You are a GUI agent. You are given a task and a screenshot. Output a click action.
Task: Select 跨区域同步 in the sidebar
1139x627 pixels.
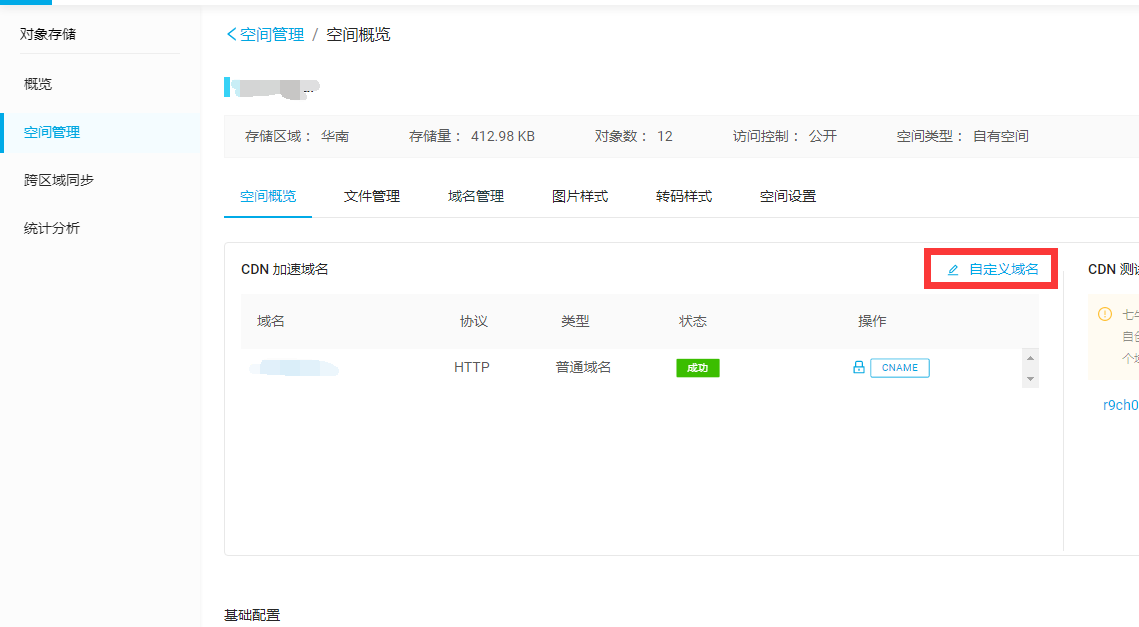pyautogui.click(x=58, y=180)
